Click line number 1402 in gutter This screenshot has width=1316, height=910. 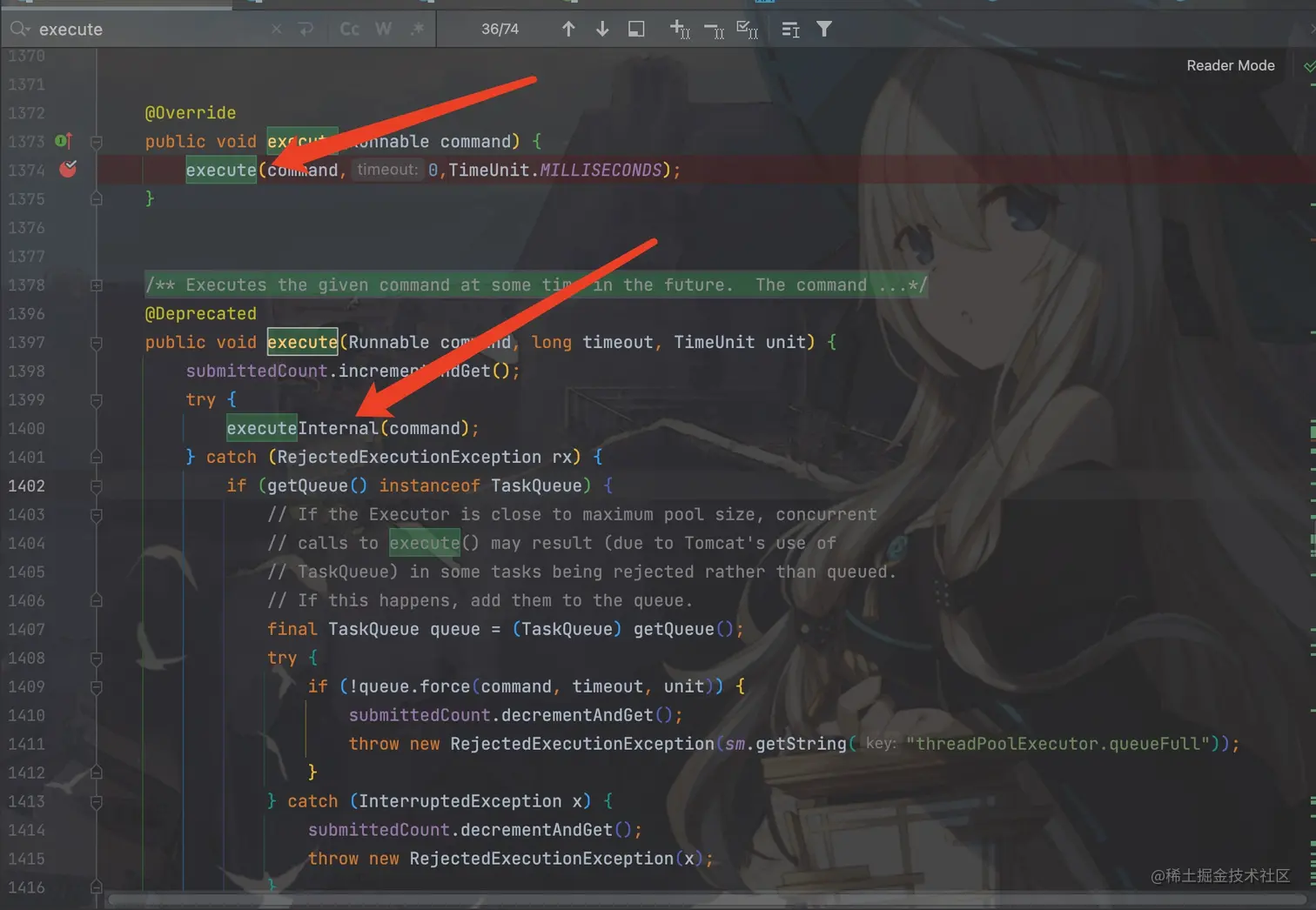[x=26, y=485]
